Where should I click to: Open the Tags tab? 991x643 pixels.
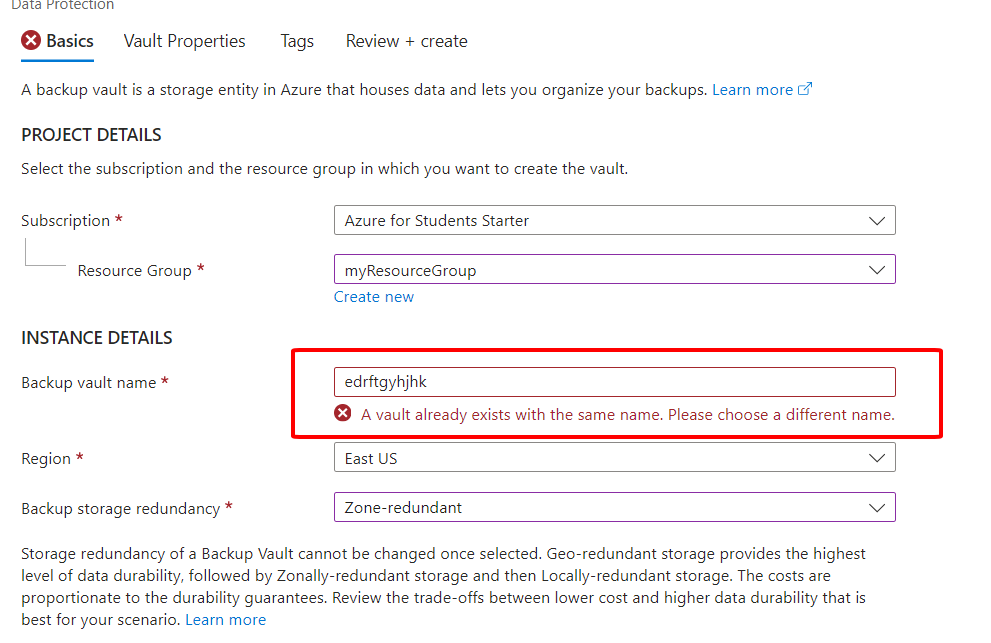click(x=297, y=41)
